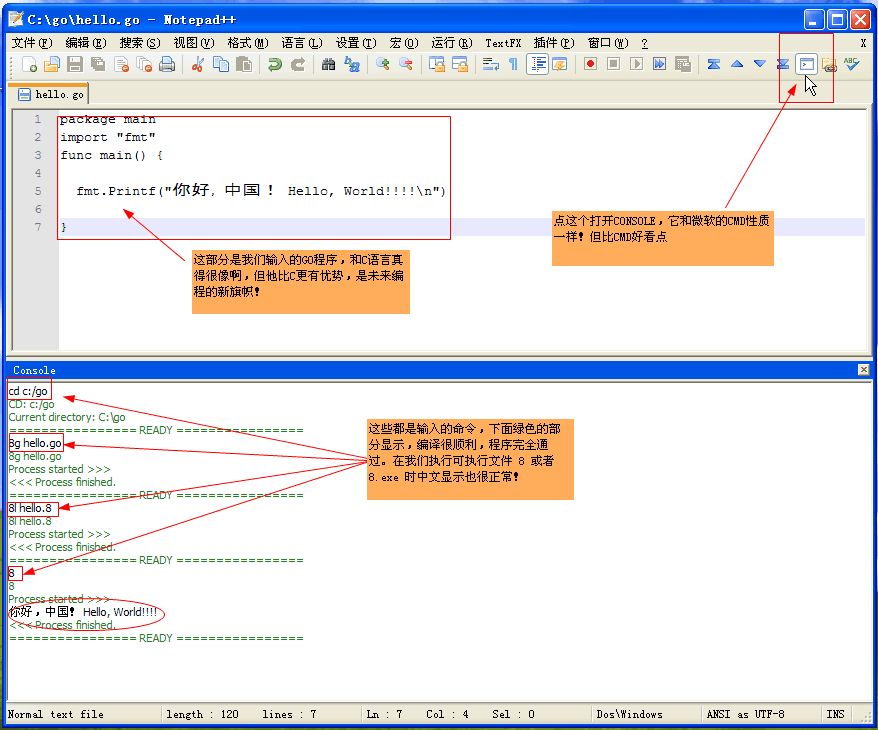Click the ABC spell-check icon
This screenshot has height=730, width=878.
coord(852,64)
